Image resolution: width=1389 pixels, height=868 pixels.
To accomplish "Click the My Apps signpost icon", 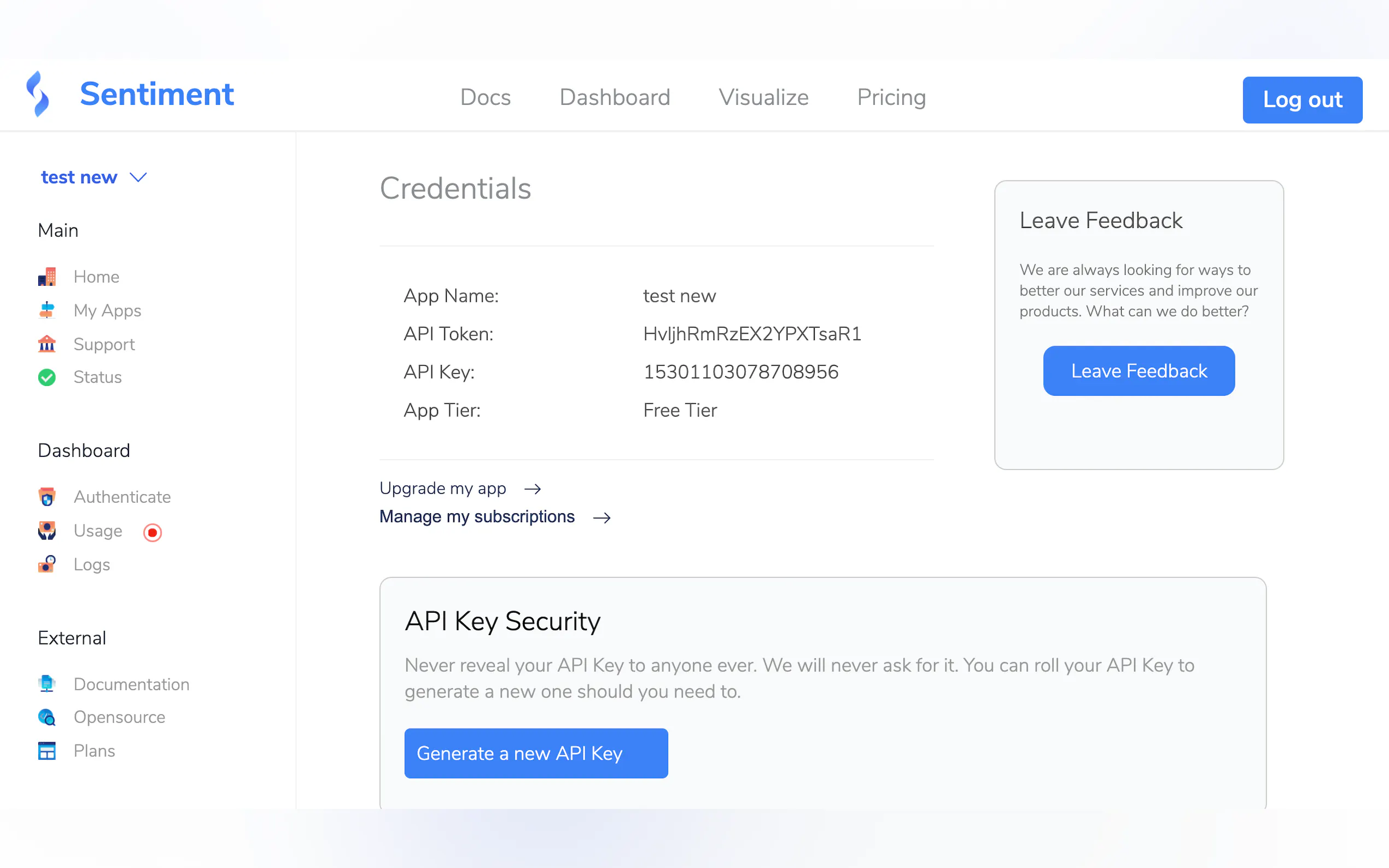I will pos(47,310).
